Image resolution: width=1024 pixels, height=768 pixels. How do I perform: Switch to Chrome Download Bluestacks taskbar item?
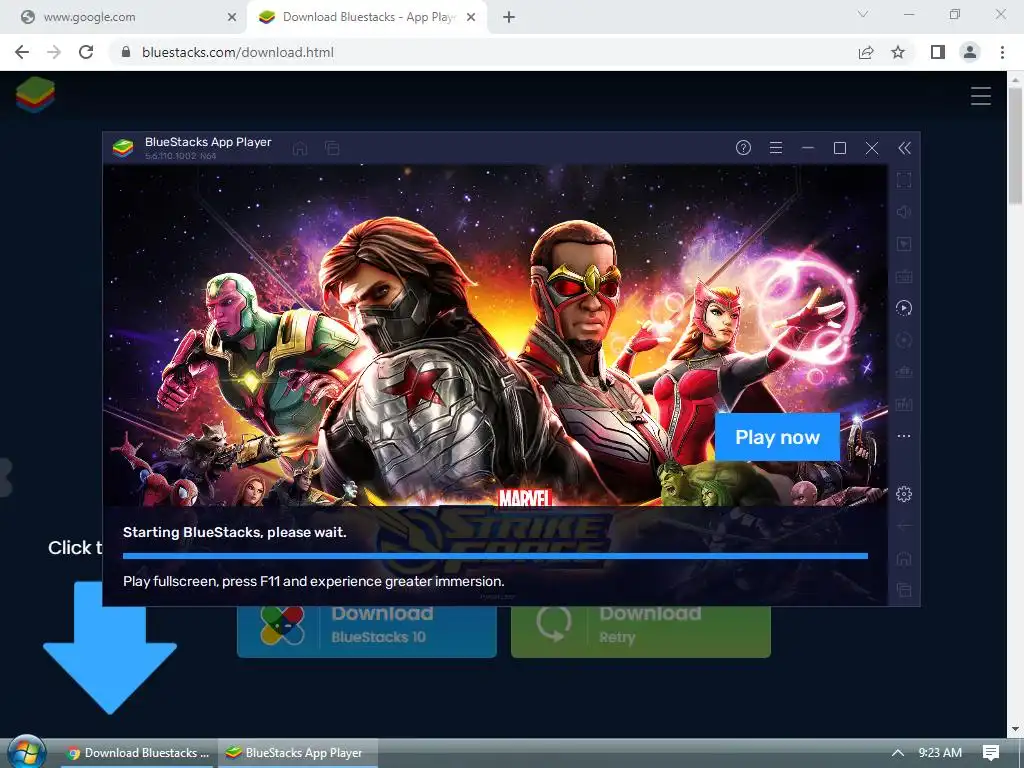137,753
